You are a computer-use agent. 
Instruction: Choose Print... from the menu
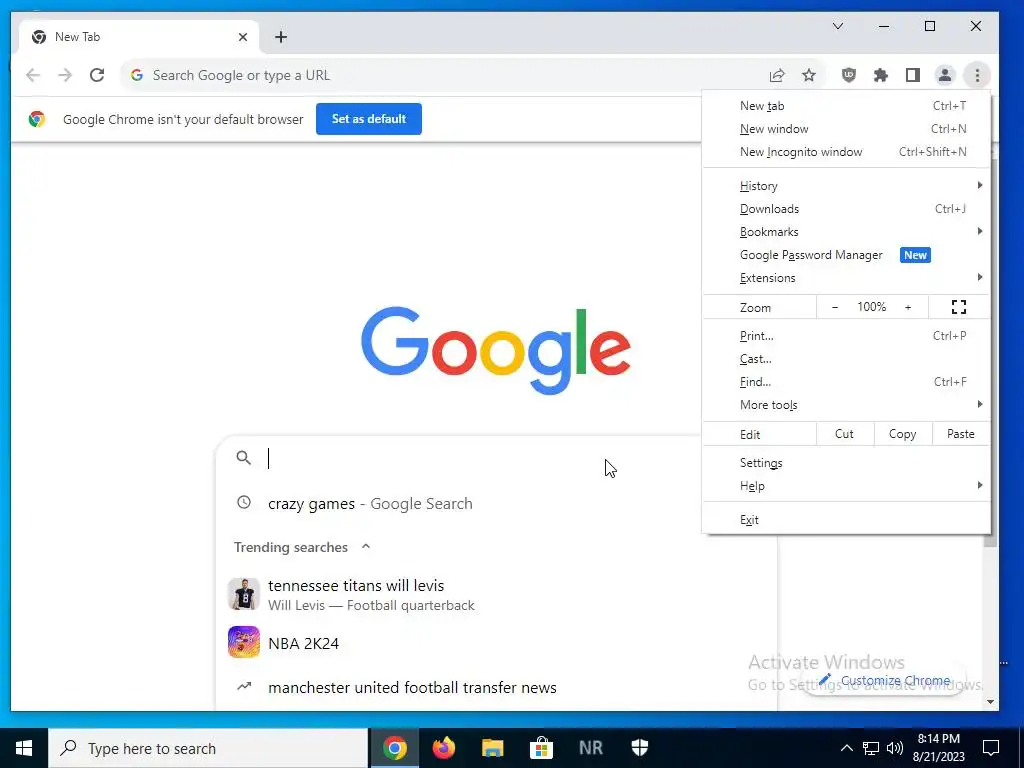(x=846, y=336)
